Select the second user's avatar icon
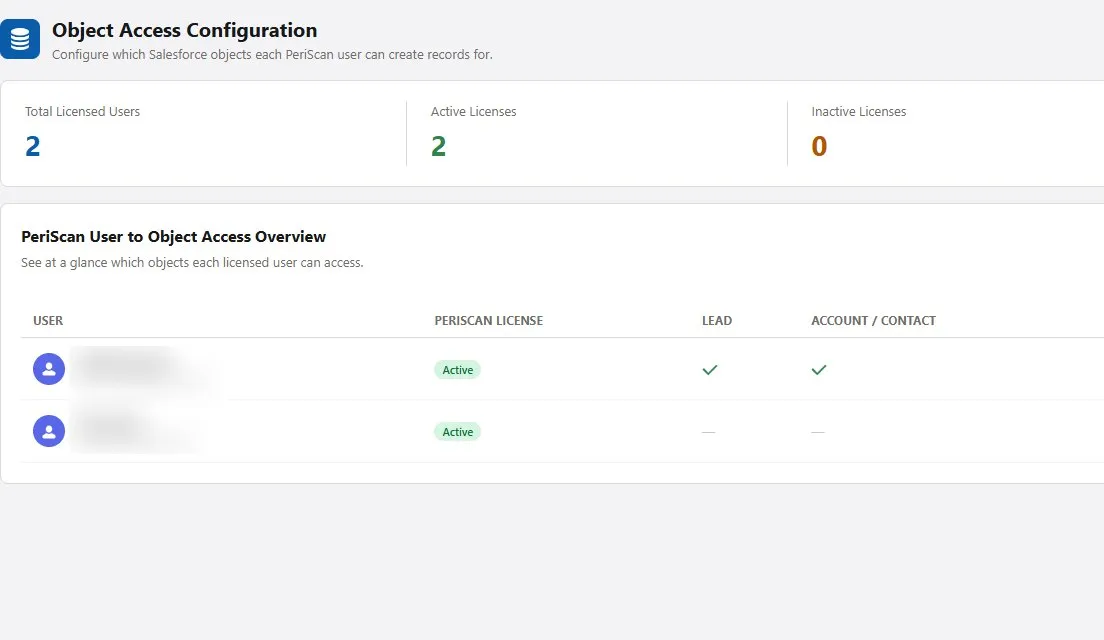The image size is (1104, 640). [49, 431]
